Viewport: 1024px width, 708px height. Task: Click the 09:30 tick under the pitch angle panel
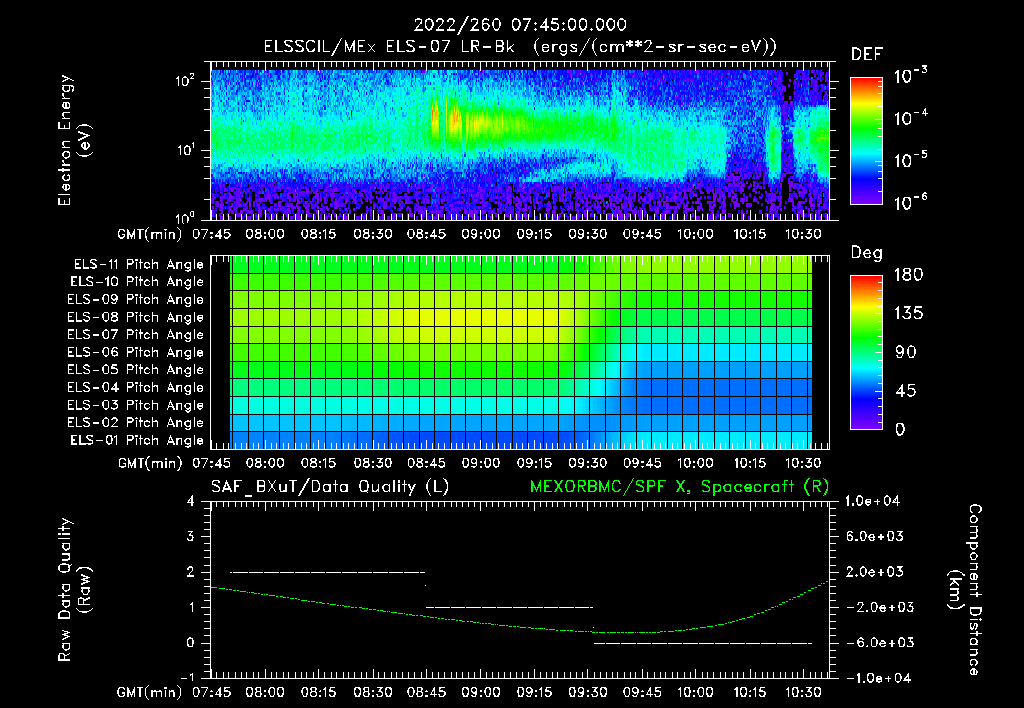(x=588, y=463)
